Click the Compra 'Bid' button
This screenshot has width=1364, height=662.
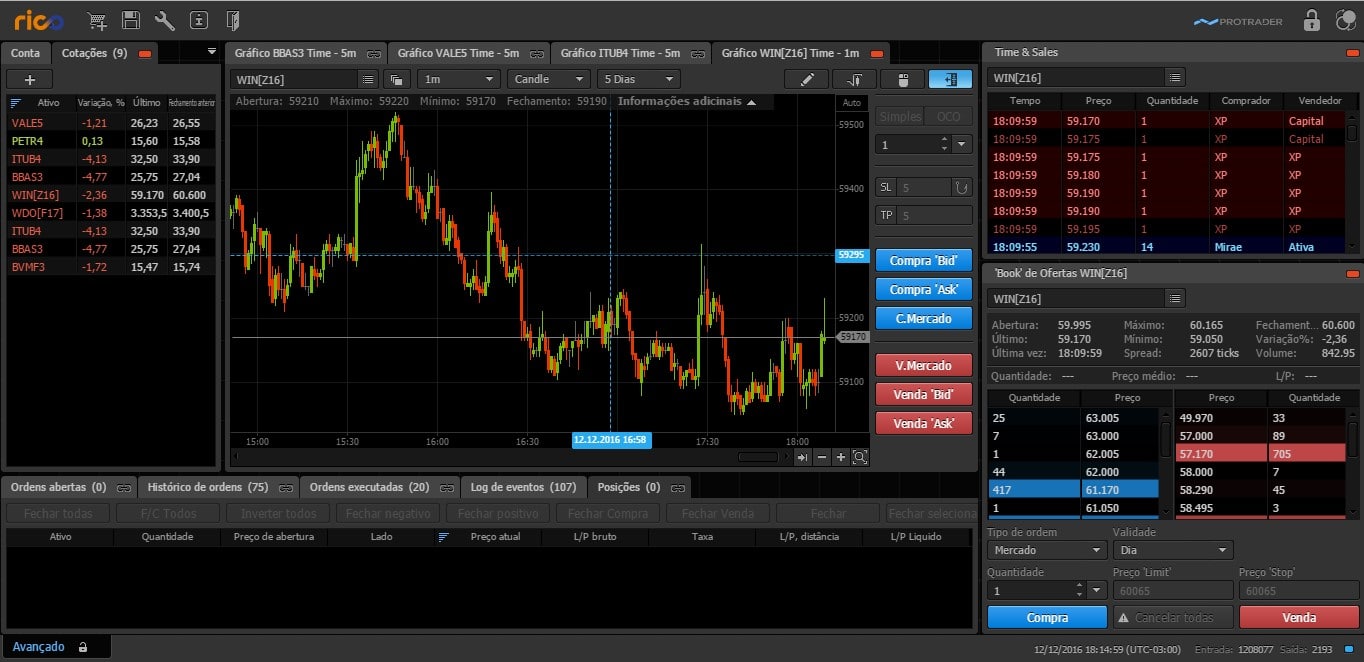(923, 260)
